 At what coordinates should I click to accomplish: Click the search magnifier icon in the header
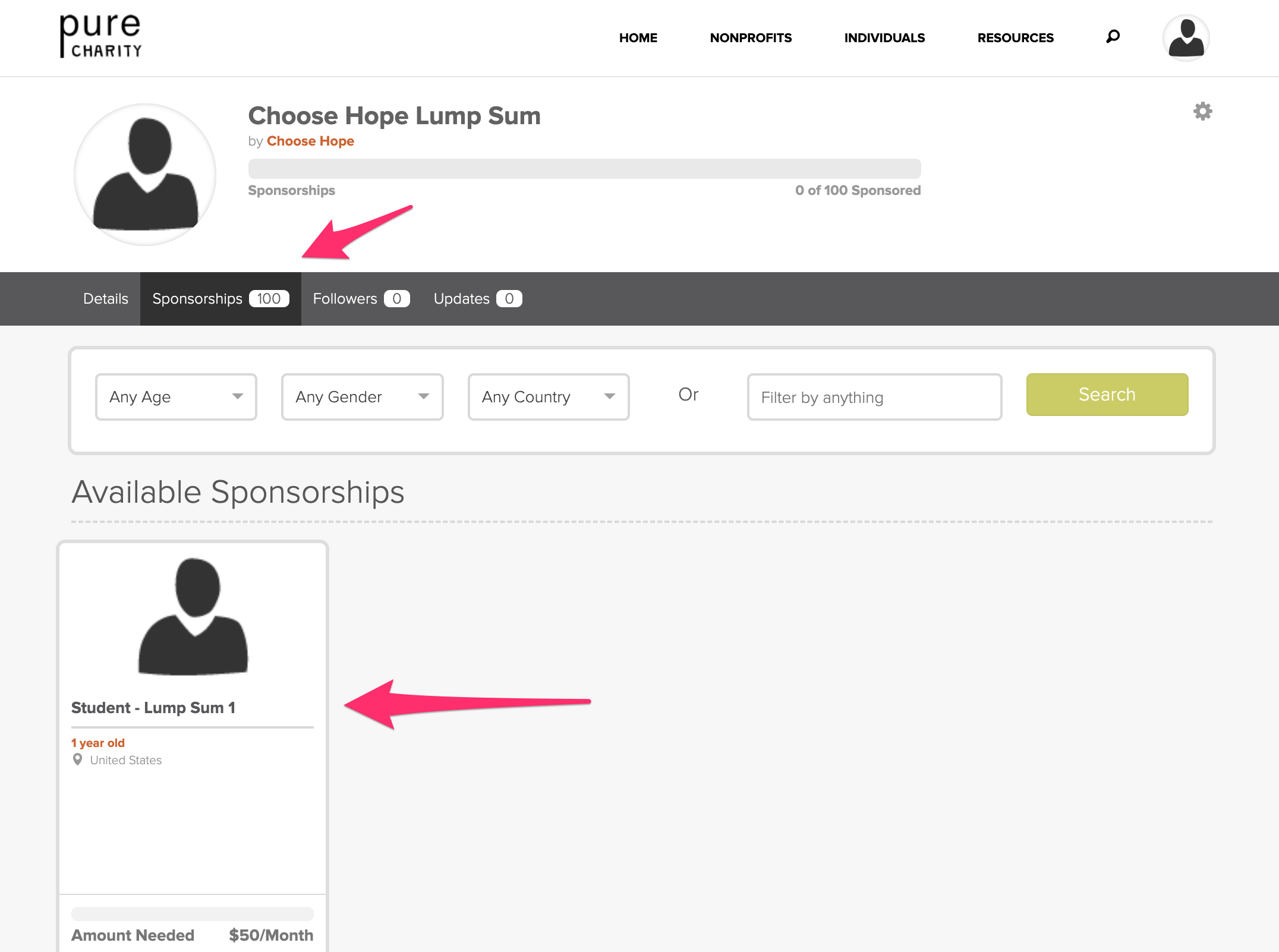coord(1113,37)
